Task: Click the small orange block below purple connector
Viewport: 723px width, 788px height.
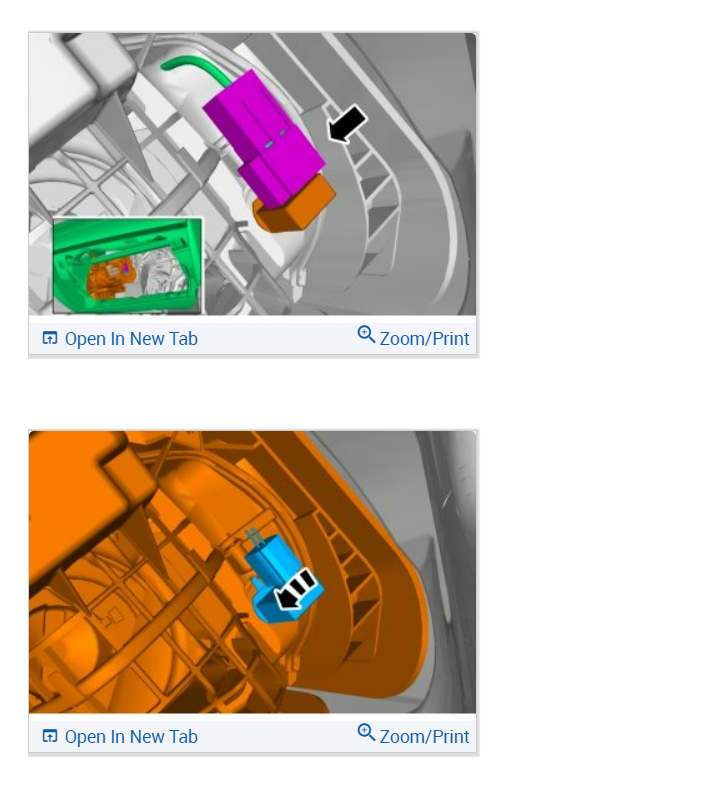Action: 294,205
